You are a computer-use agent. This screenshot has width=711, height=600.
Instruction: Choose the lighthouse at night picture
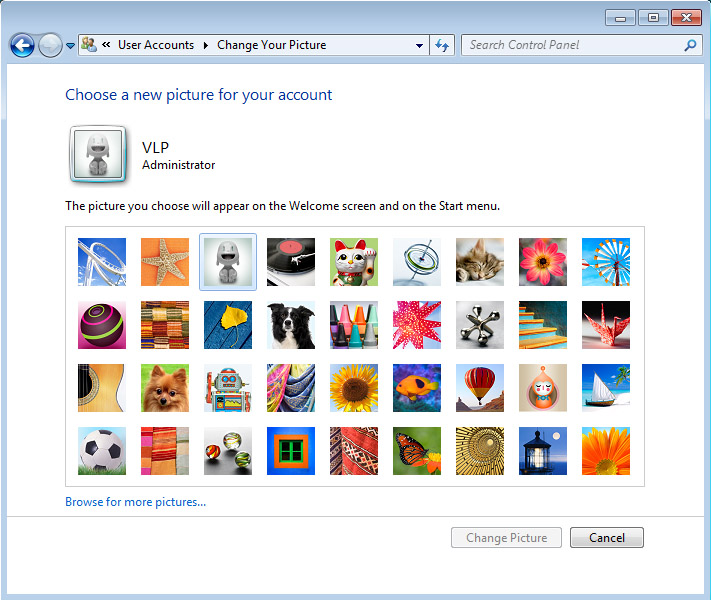[x=543, y=451]
